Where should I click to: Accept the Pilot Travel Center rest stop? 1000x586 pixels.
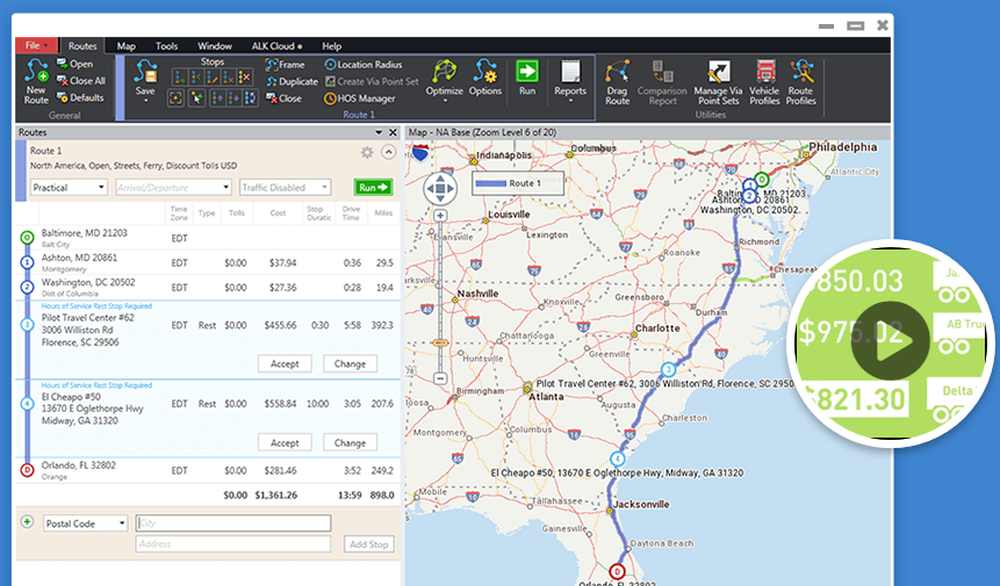(284, 363)
